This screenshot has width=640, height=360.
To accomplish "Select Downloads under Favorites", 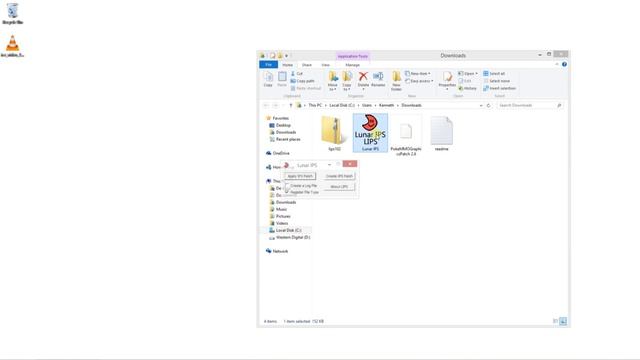I will [286, 132].
